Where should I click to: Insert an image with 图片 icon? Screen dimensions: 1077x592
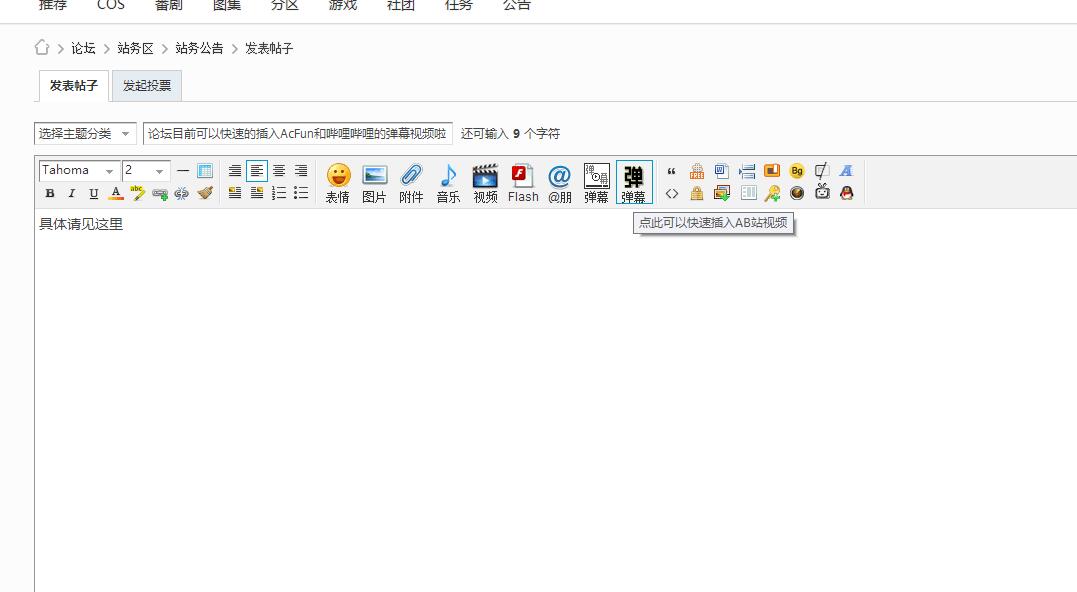(x=374, y=182)
